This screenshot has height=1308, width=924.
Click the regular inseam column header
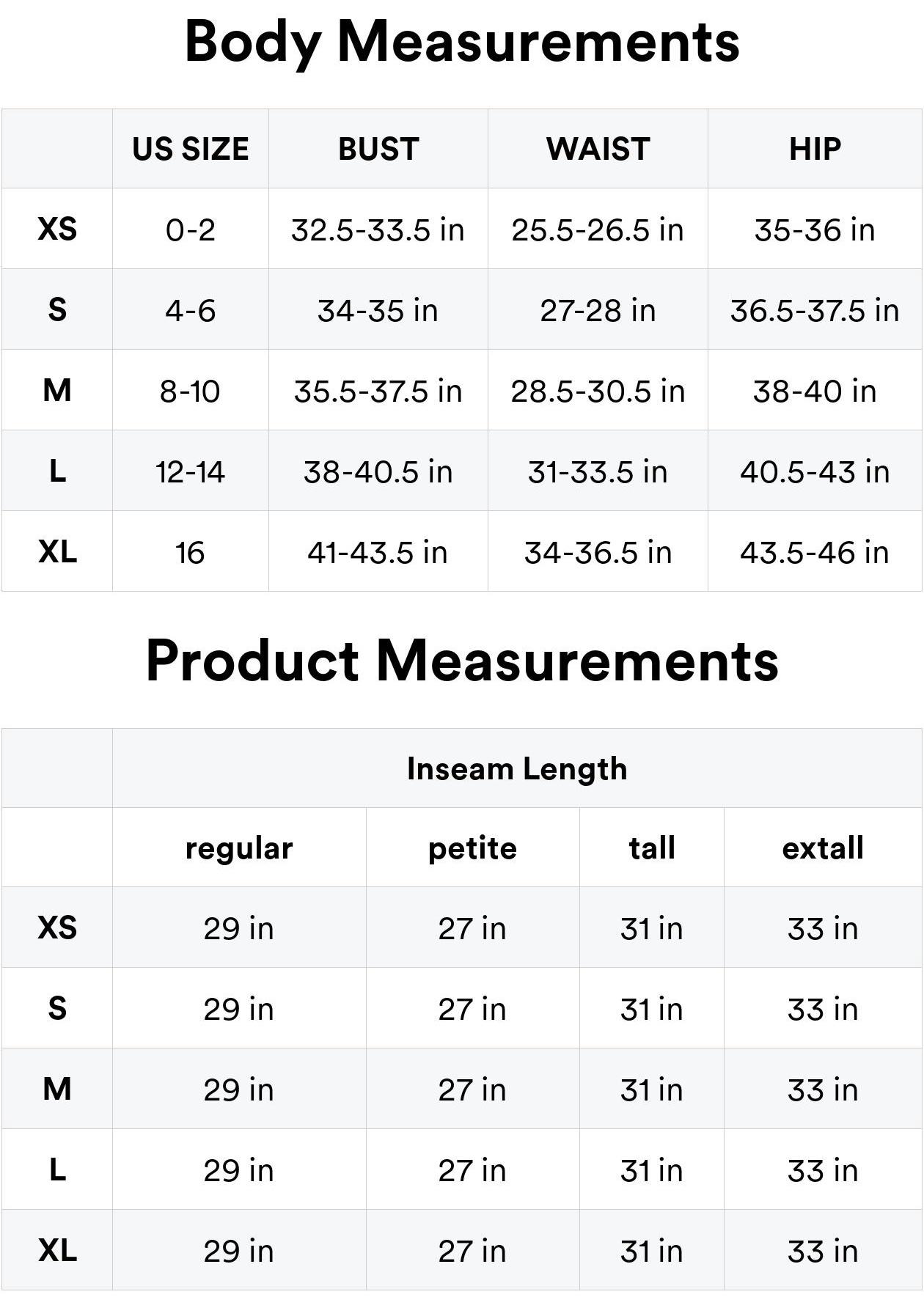coord(239,848)
